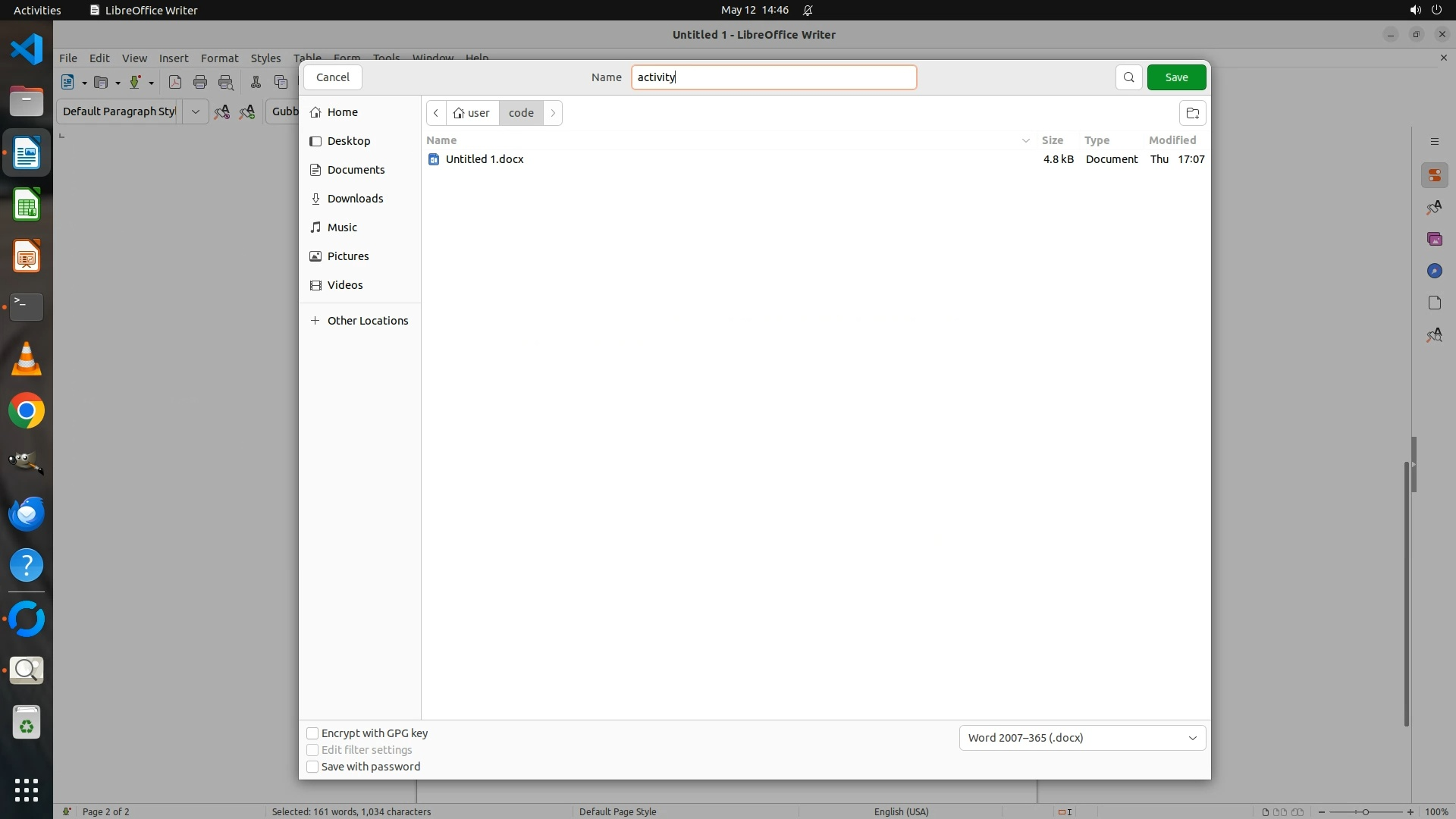Open Downloads in the places sidebar
The image size is (1456, 819).
click(x=355, y=199)
